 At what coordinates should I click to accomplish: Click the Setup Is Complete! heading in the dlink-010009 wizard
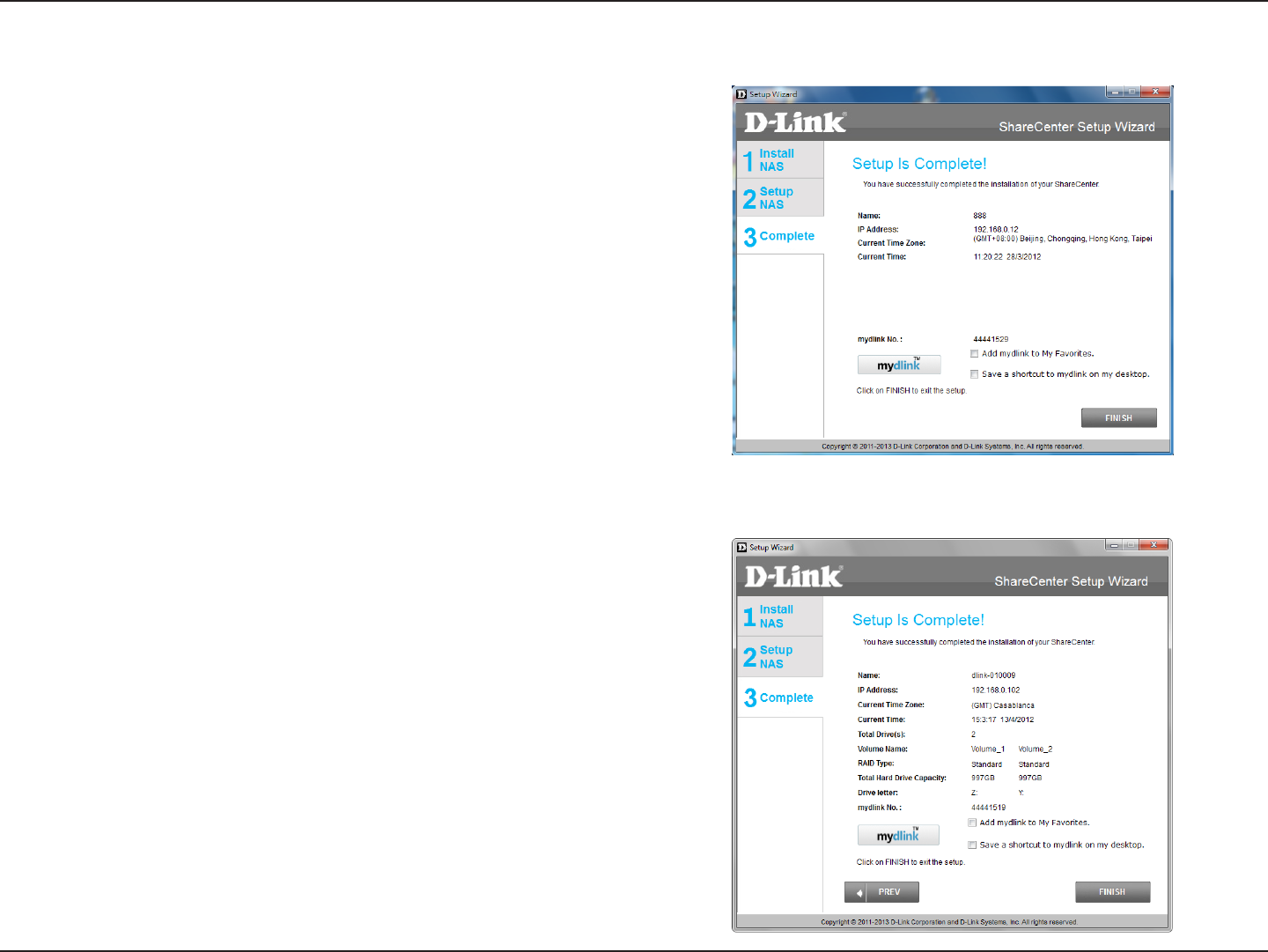[918, 620]
